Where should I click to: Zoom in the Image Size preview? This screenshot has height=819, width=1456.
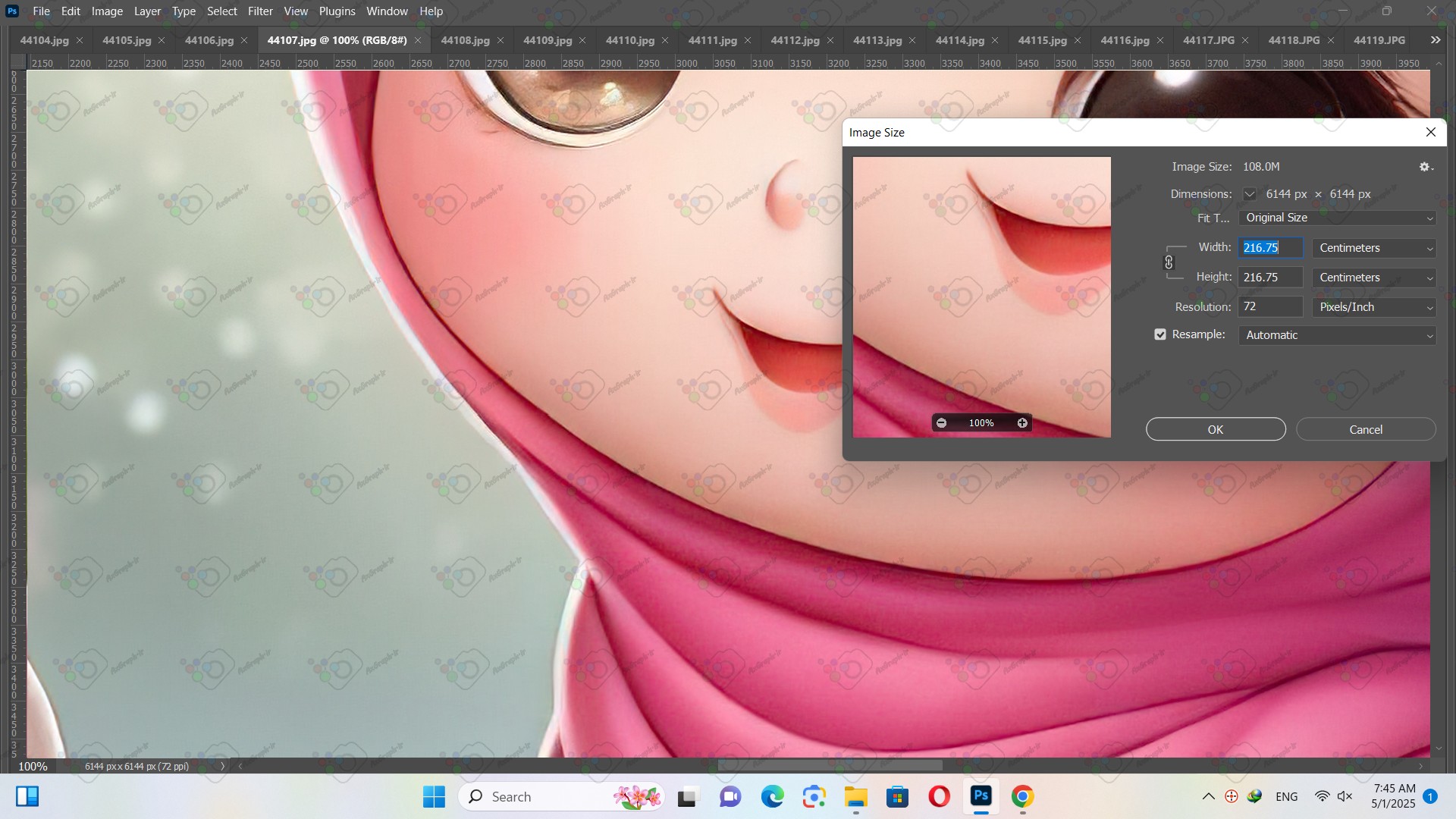[1022, 423]
